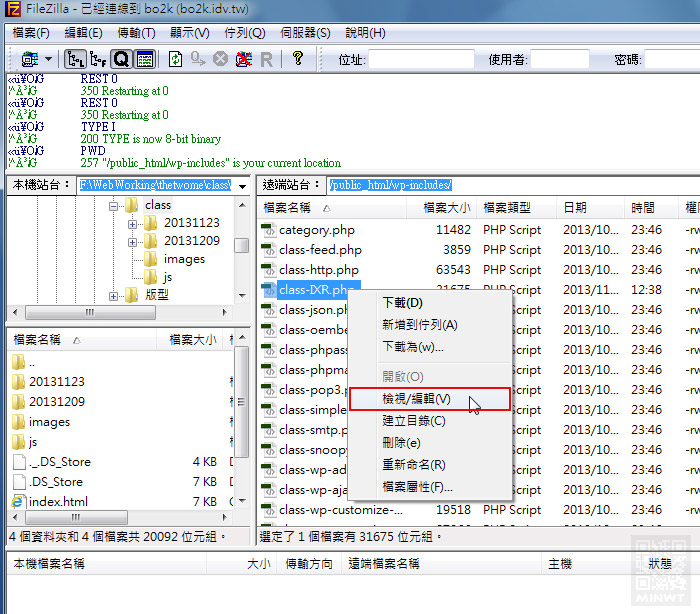Select js folder icon in local list

[x=18, y=442]
